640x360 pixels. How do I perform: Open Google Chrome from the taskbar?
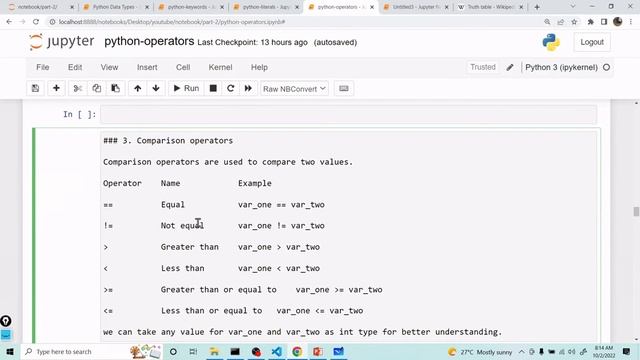coord(297,351)
